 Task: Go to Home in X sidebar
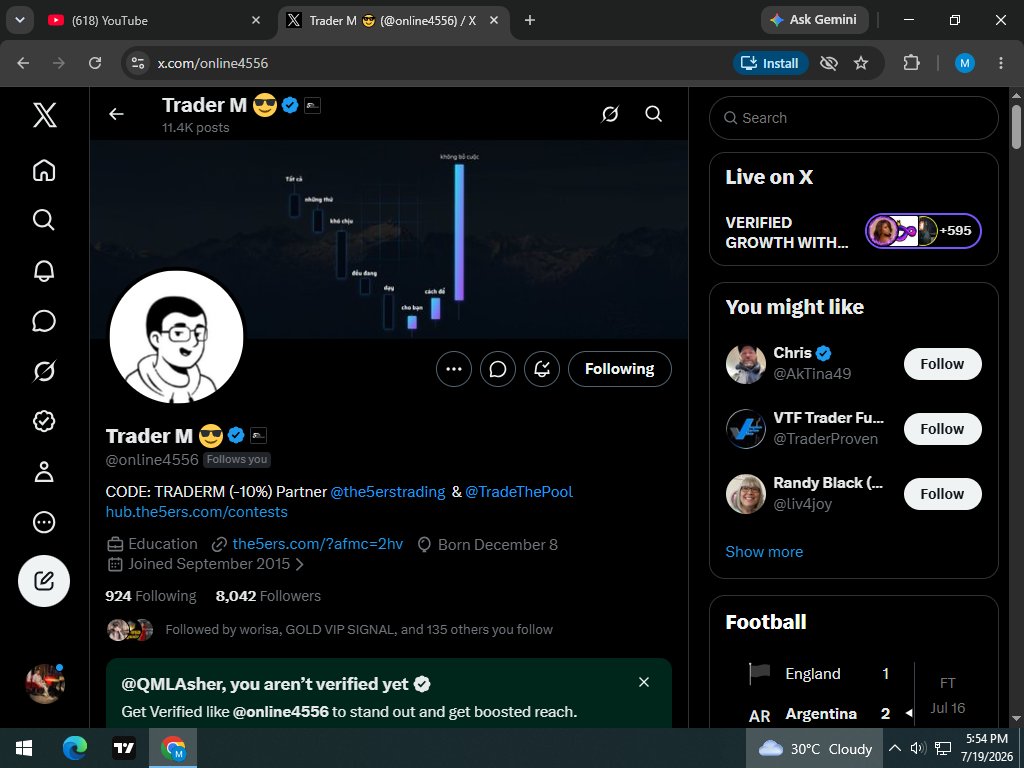click(x=44, y=170)
